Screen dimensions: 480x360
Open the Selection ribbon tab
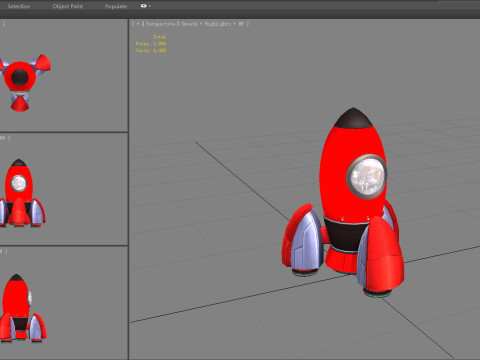coord(19,6)
